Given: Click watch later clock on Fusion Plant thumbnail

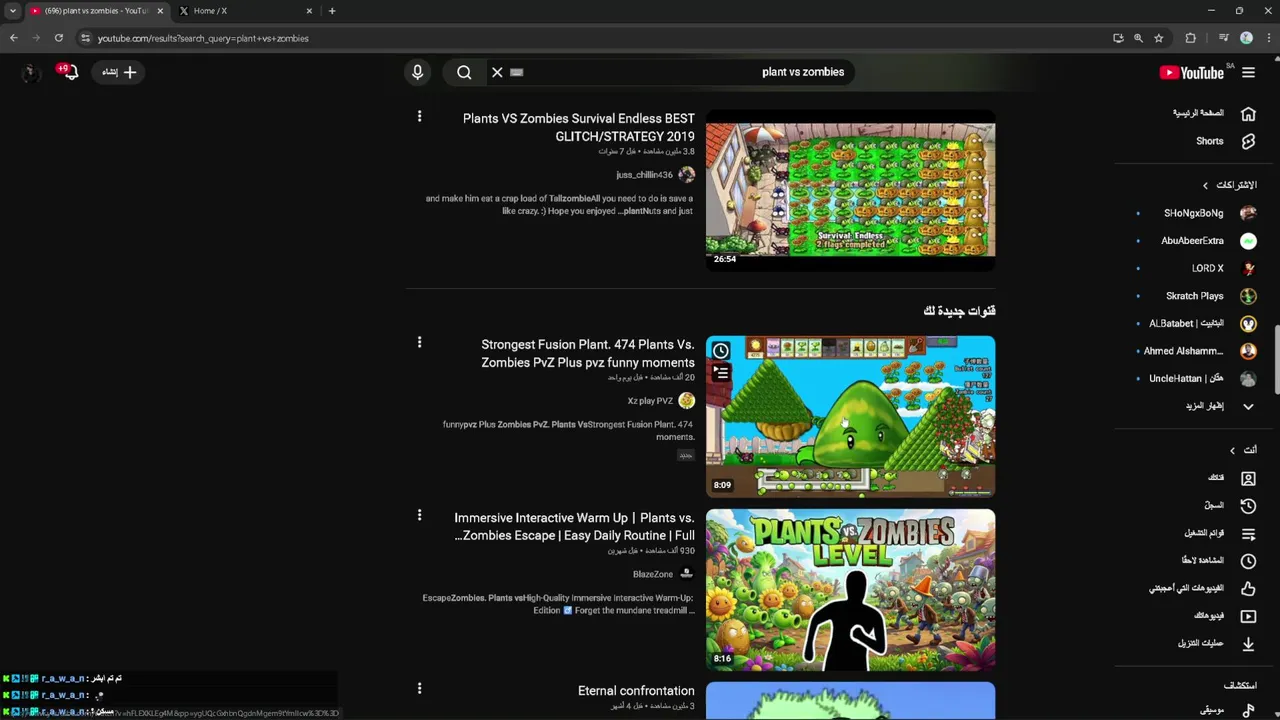Looking at the screenshot, I should click(x=720, y=351).
